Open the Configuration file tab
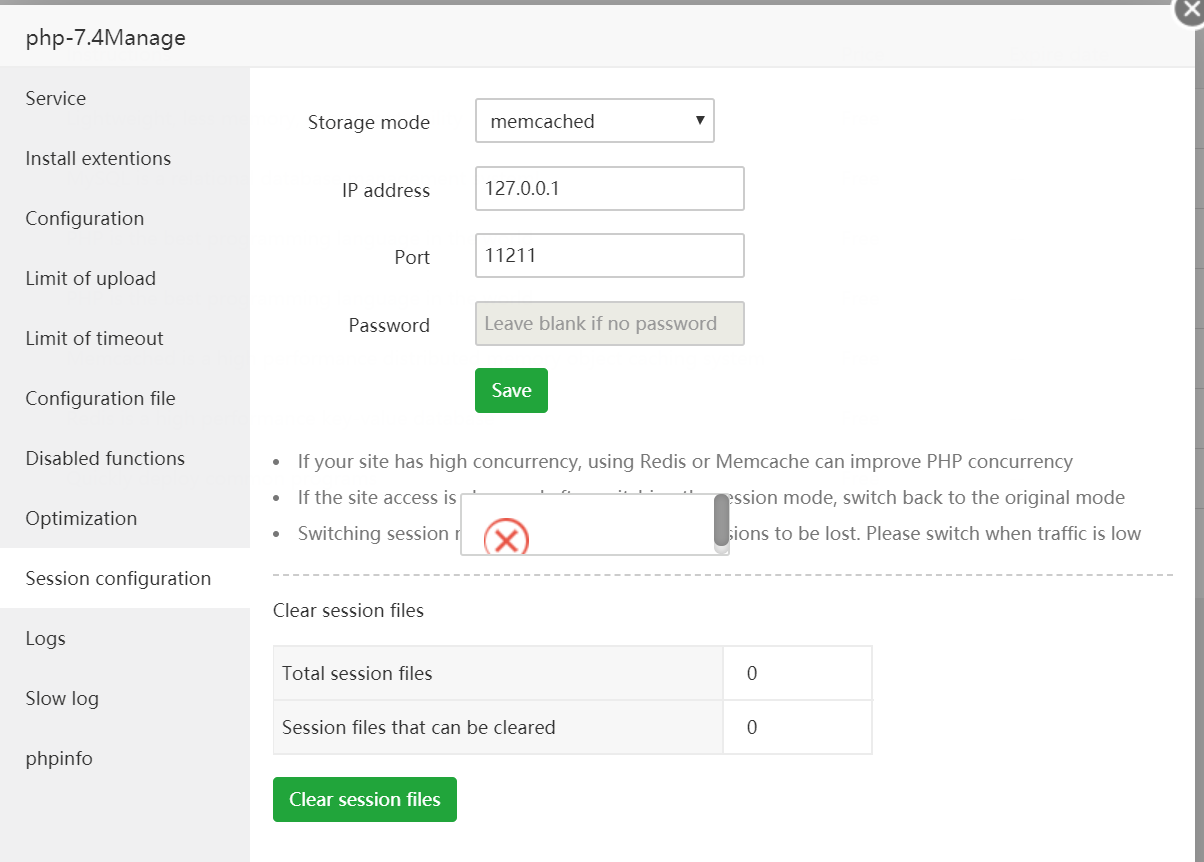 click(101, 398)
